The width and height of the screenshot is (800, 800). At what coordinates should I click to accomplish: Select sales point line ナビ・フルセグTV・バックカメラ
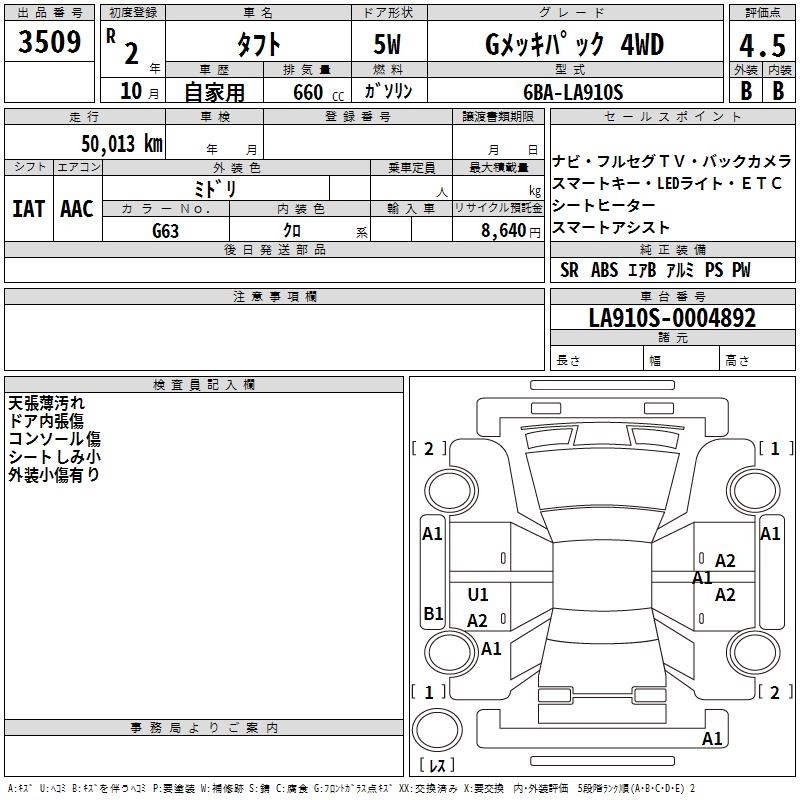[671, 162]
